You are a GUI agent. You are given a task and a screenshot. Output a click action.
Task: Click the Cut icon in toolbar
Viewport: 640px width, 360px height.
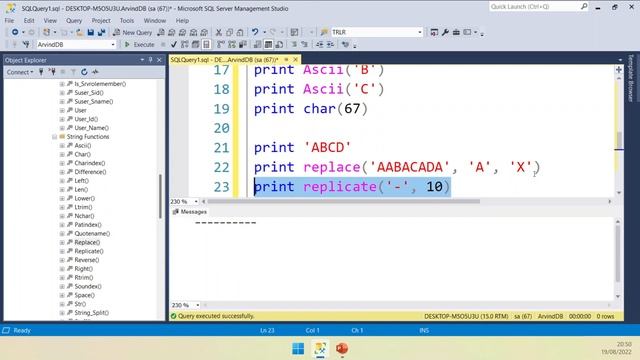219,32
